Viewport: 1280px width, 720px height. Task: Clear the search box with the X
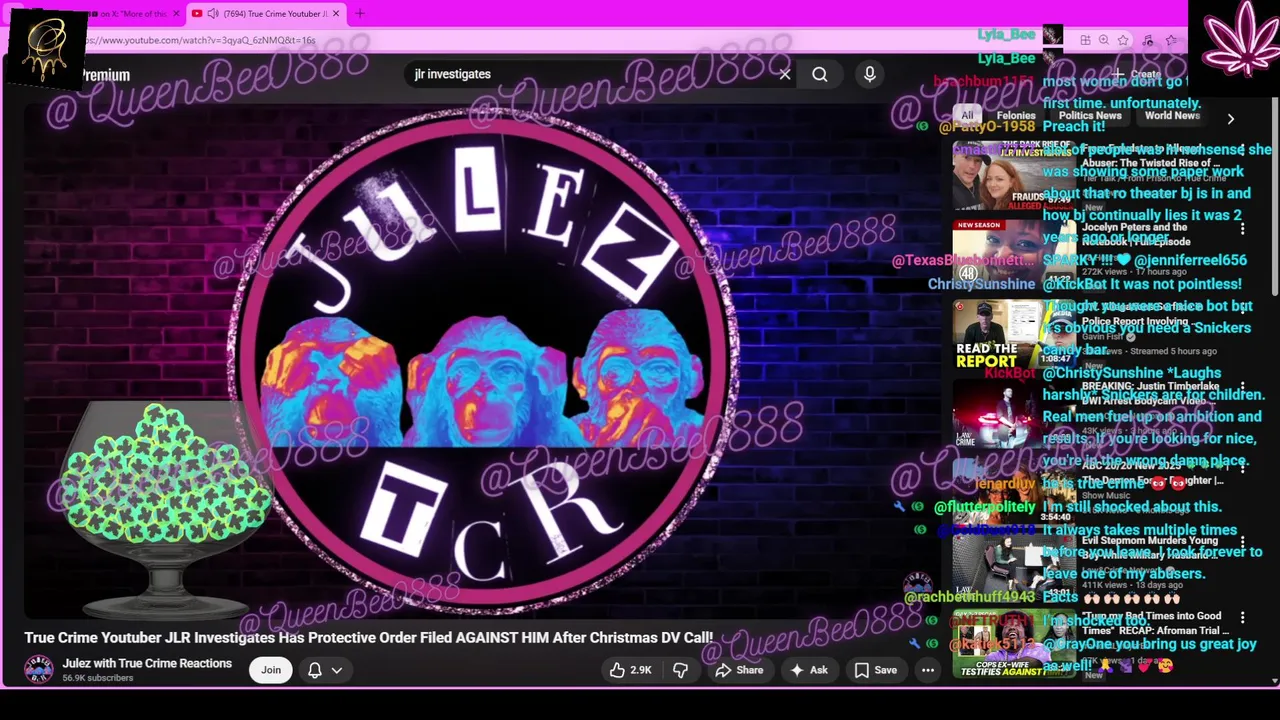785,74
